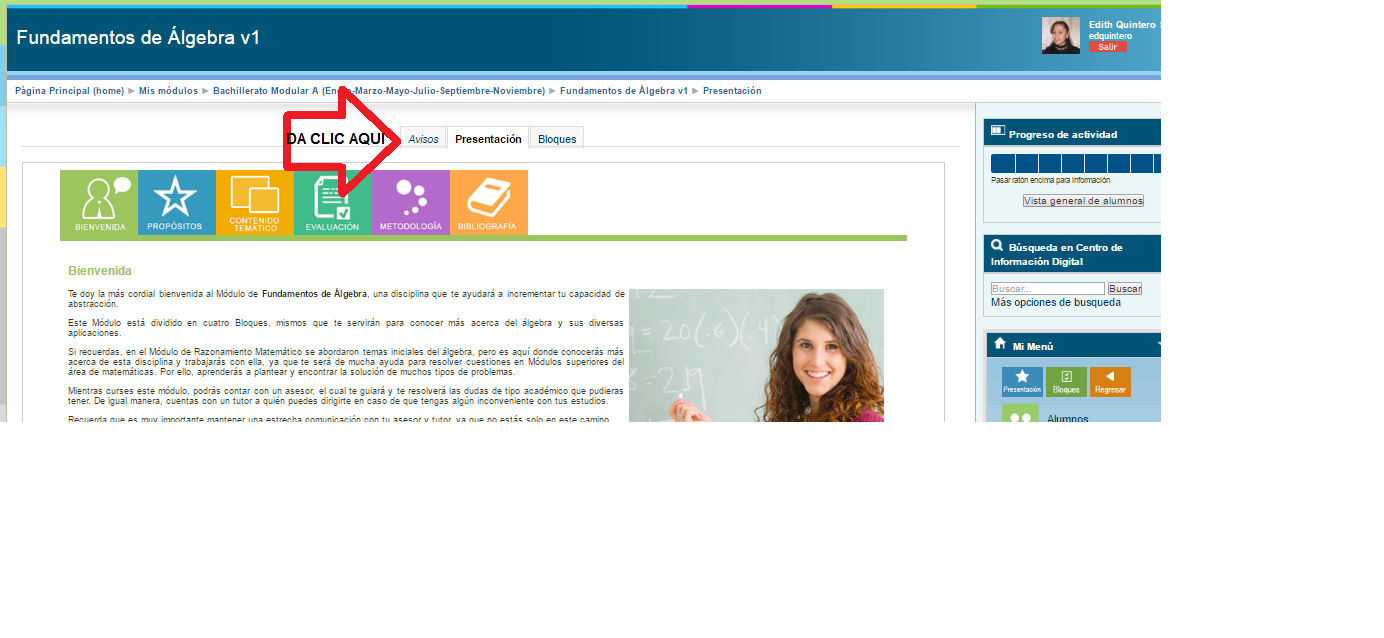The height and width of the screenshot is (638, 1384).
Task: Open the Bienvenida section icon
Action: [x=99, y=203]
